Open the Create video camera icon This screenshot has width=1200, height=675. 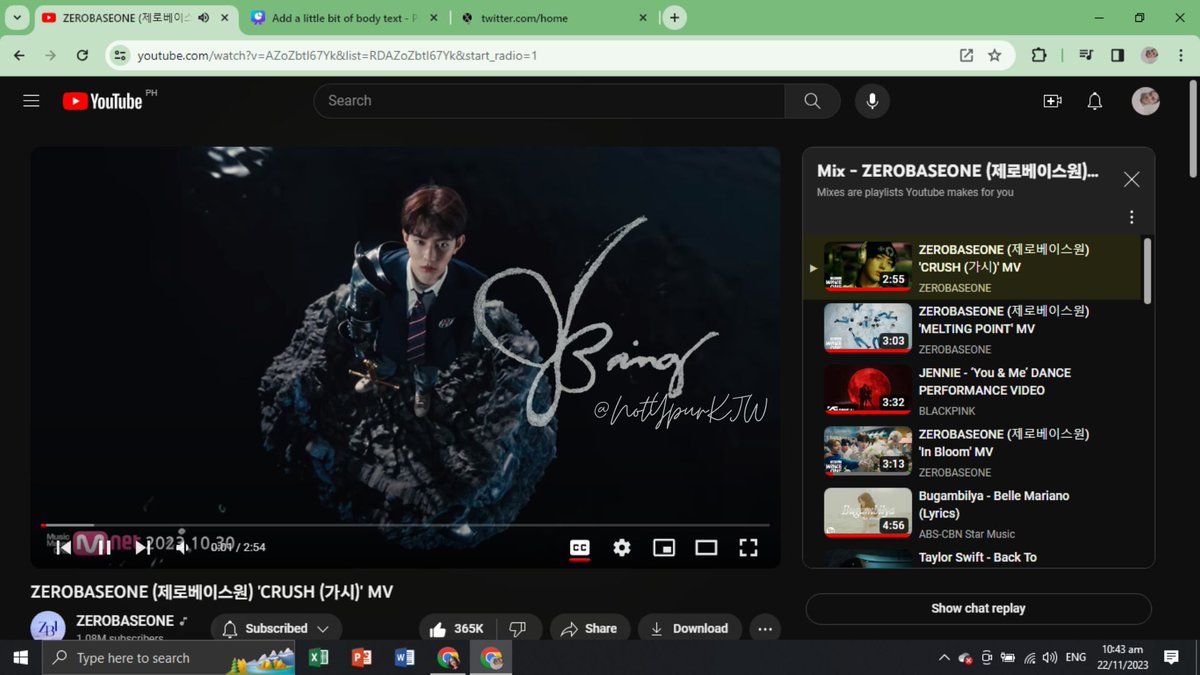1052,101
